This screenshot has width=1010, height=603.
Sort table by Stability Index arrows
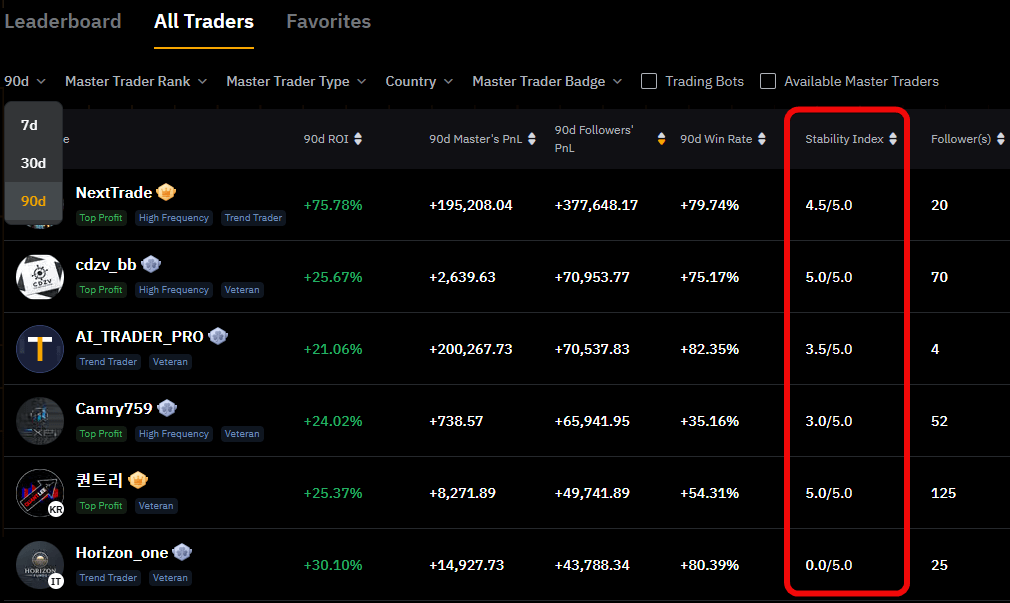pyautogui.click(x=893, y=139)
